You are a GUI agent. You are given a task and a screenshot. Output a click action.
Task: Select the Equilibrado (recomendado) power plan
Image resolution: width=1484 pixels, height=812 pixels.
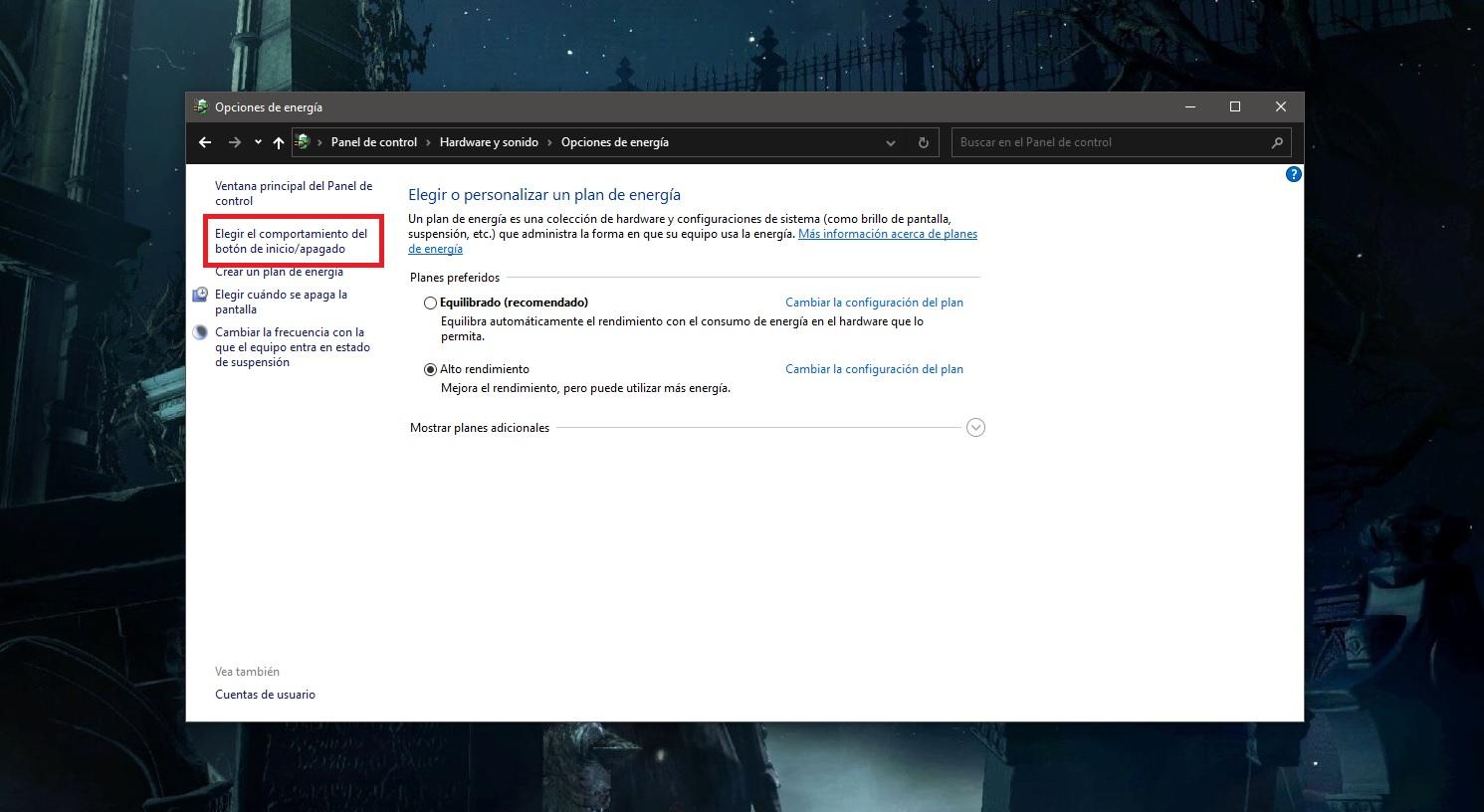pos(430,303)
